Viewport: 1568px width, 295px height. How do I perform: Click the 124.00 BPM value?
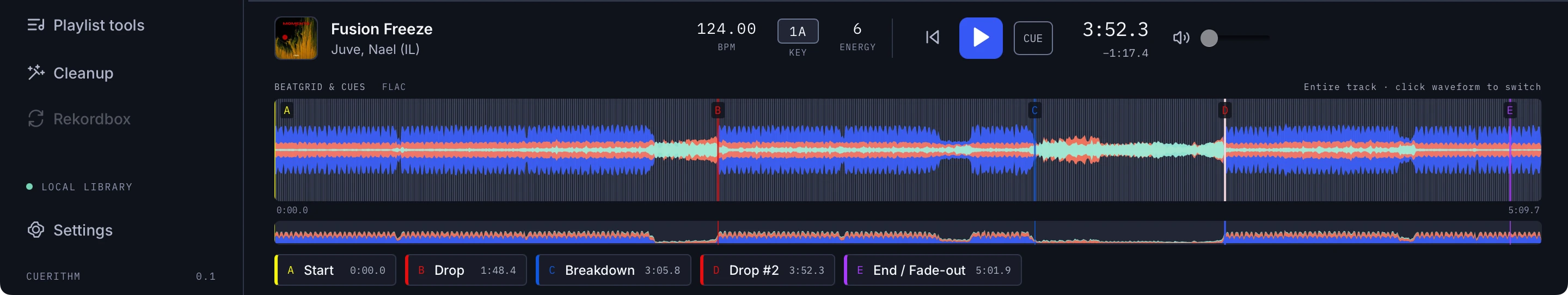[x=726, y=29]
